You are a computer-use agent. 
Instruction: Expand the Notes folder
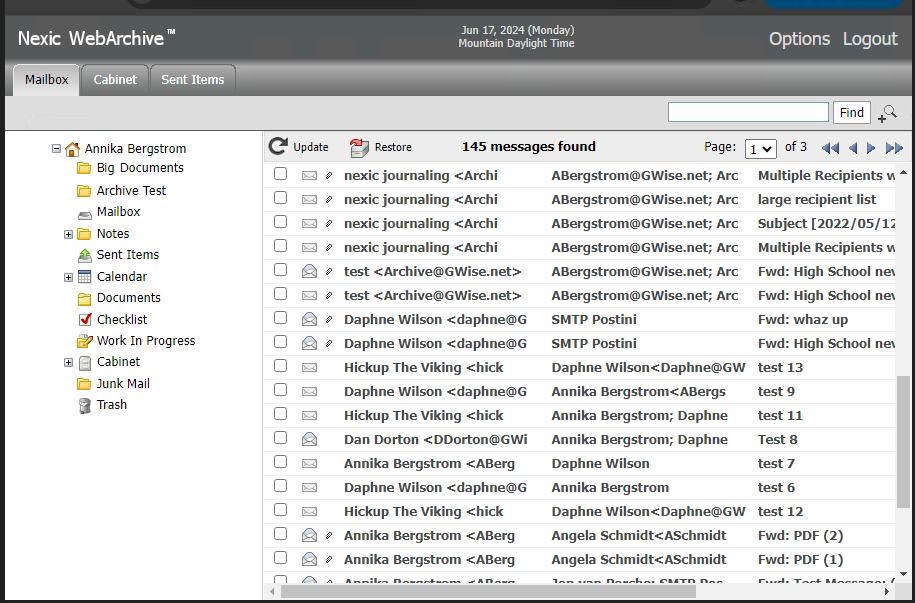[68, 235]
